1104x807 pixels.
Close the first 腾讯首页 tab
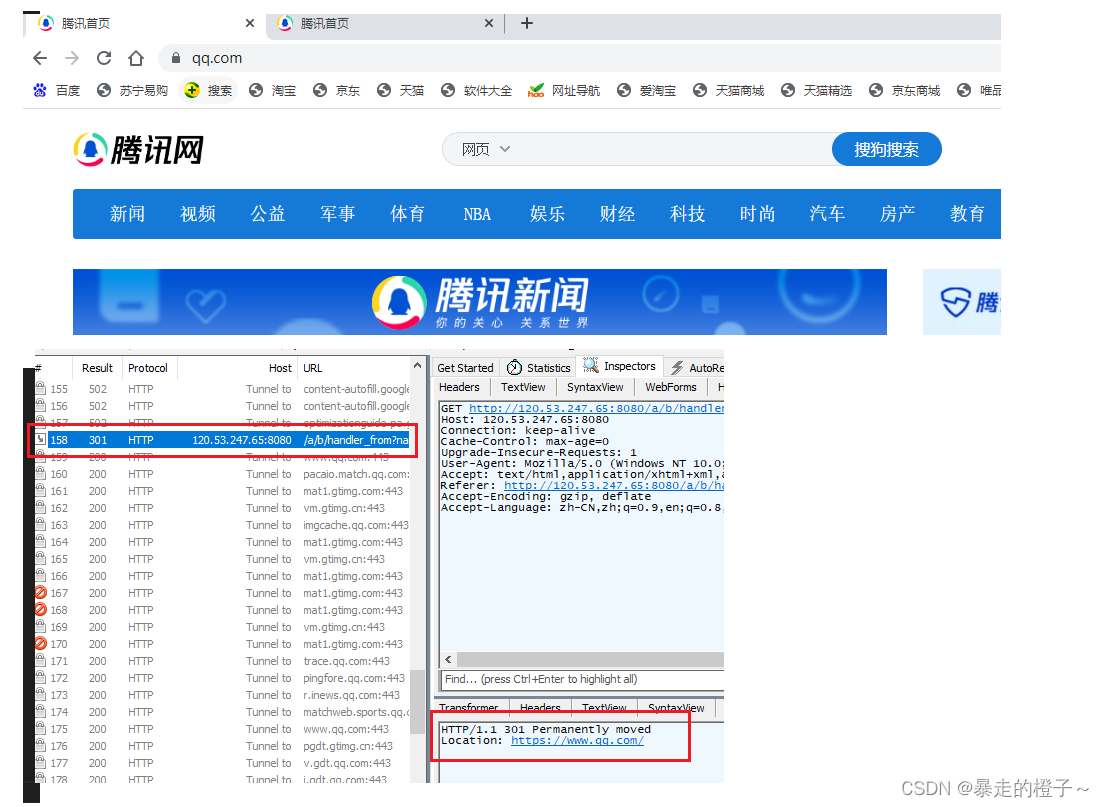point(250,23)
